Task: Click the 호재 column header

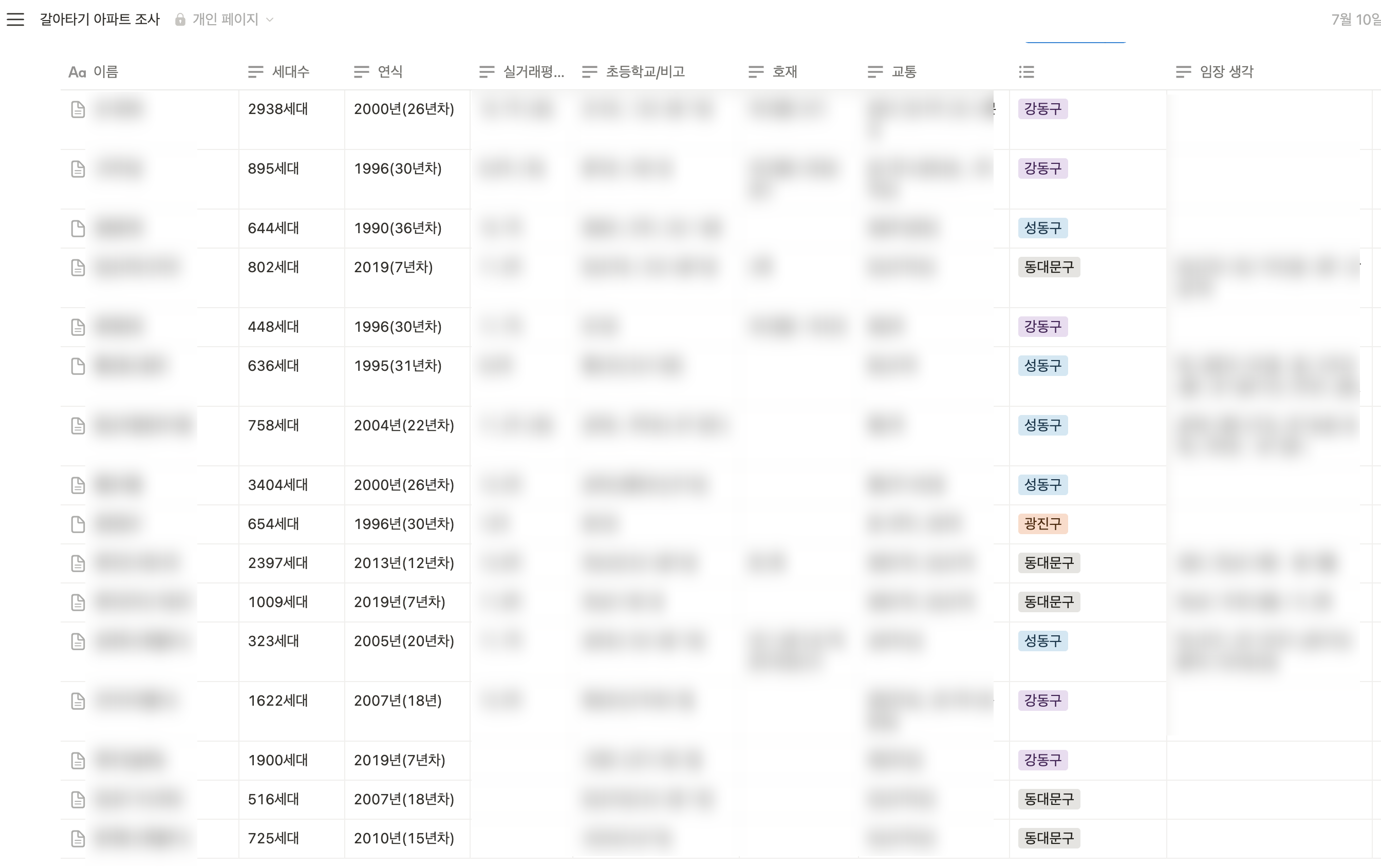Action: [784, 72]
